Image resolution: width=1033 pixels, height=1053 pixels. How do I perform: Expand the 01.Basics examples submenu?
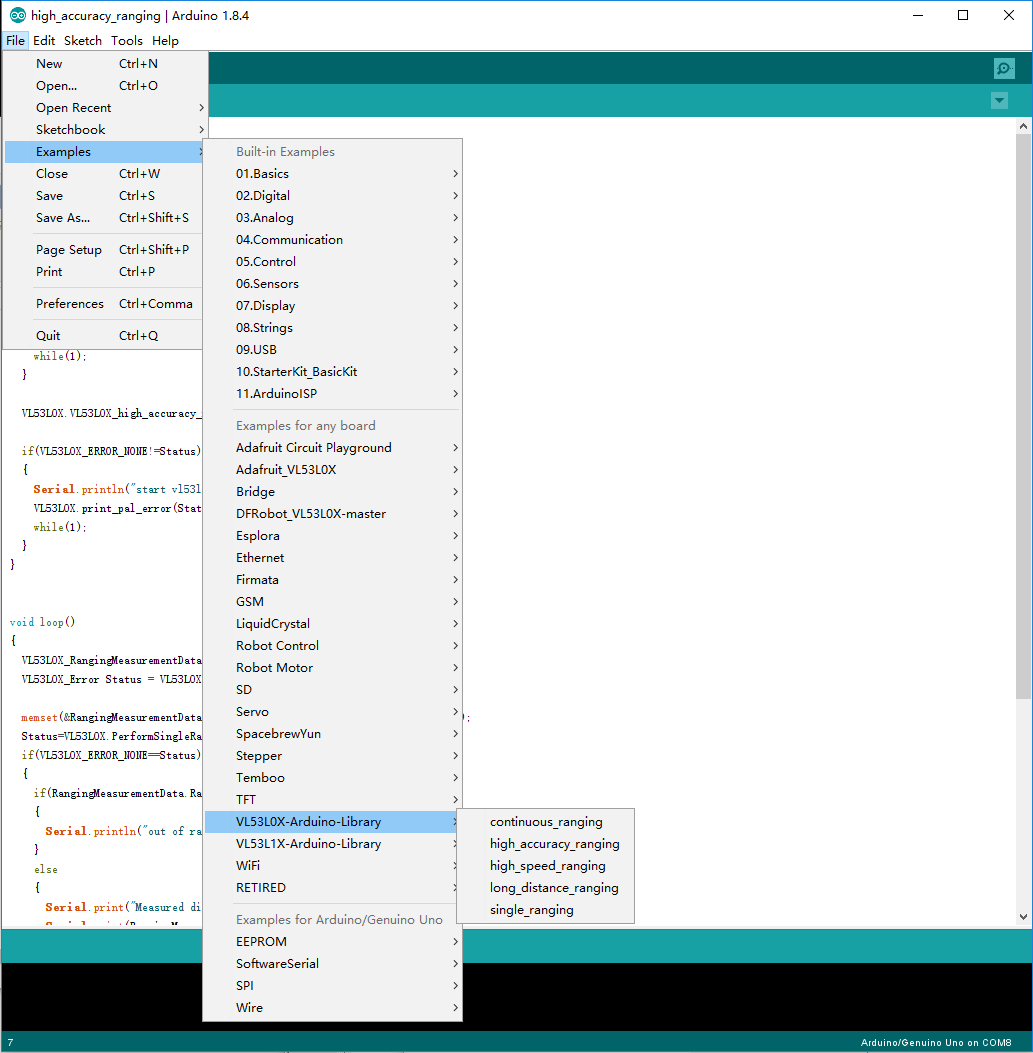pos(333,173)
